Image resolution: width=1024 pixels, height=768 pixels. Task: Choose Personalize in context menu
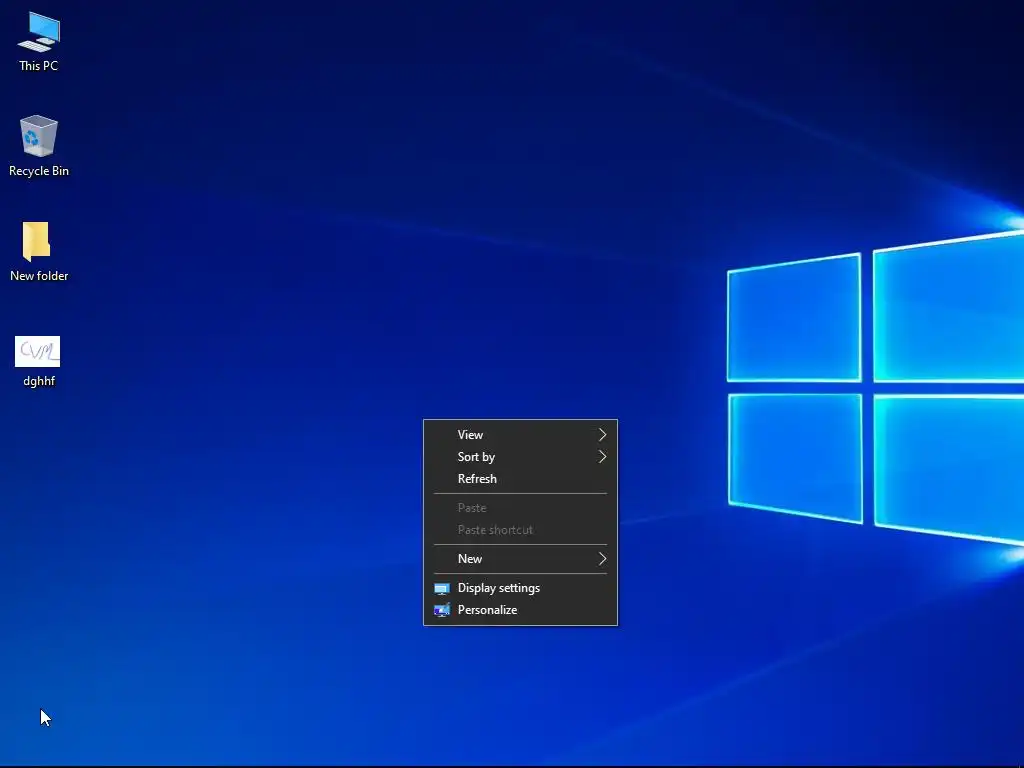tap(520, 610)
